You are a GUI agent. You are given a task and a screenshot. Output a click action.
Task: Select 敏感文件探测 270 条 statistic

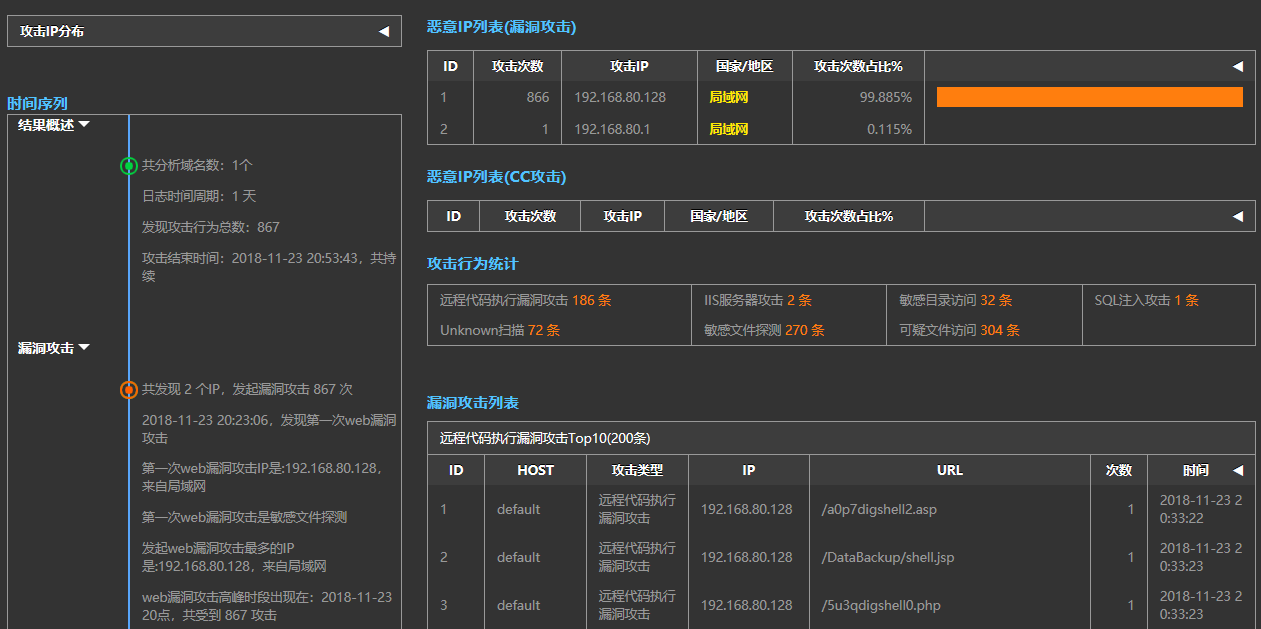tap(763, 330)
